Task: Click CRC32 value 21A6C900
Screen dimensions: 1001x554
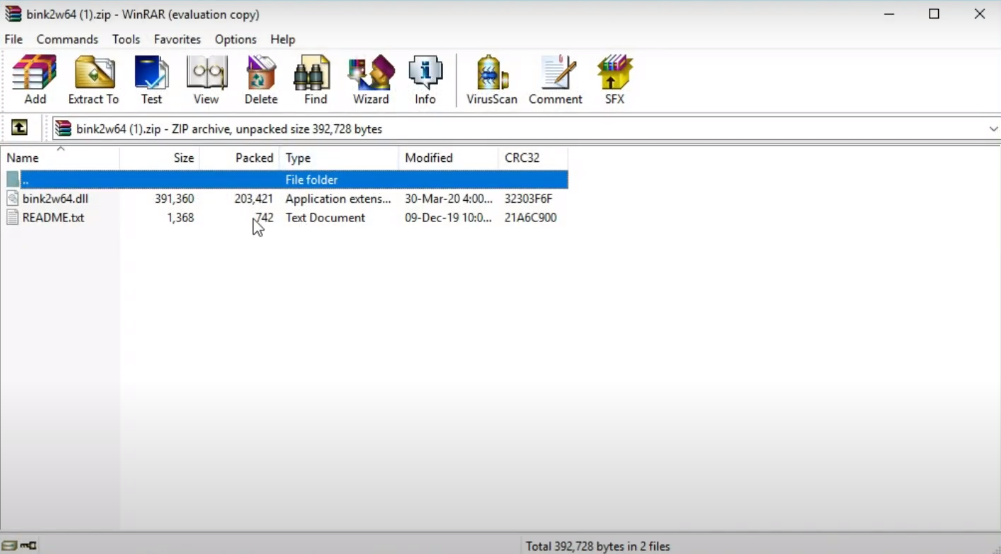Action: 531,218
